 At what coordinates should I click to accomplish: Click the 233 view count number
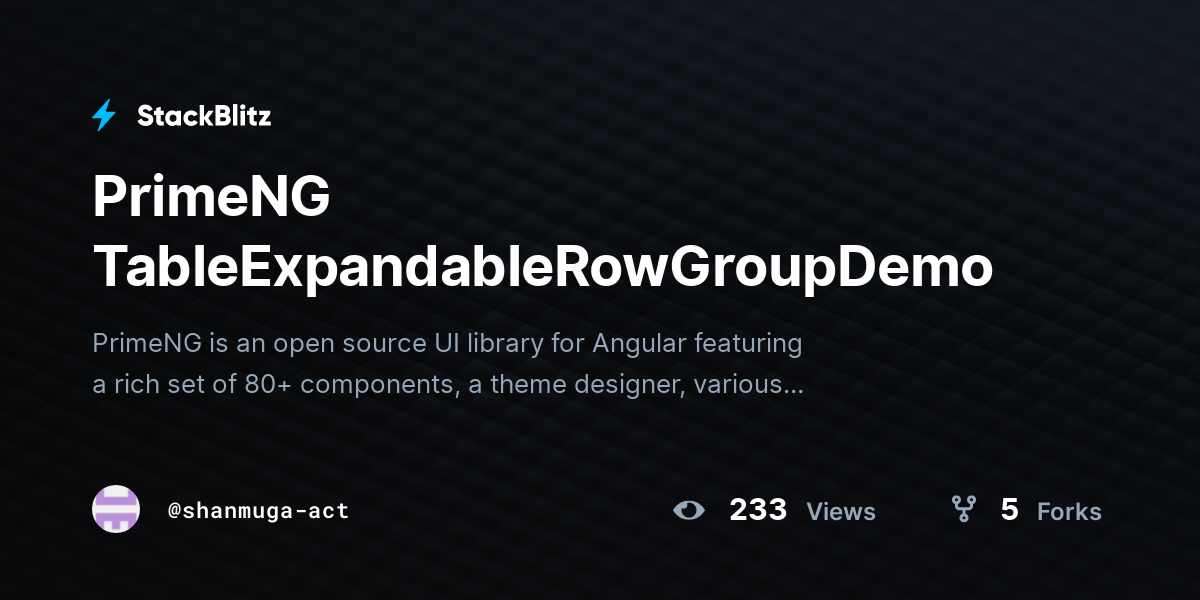click(758, 510)
